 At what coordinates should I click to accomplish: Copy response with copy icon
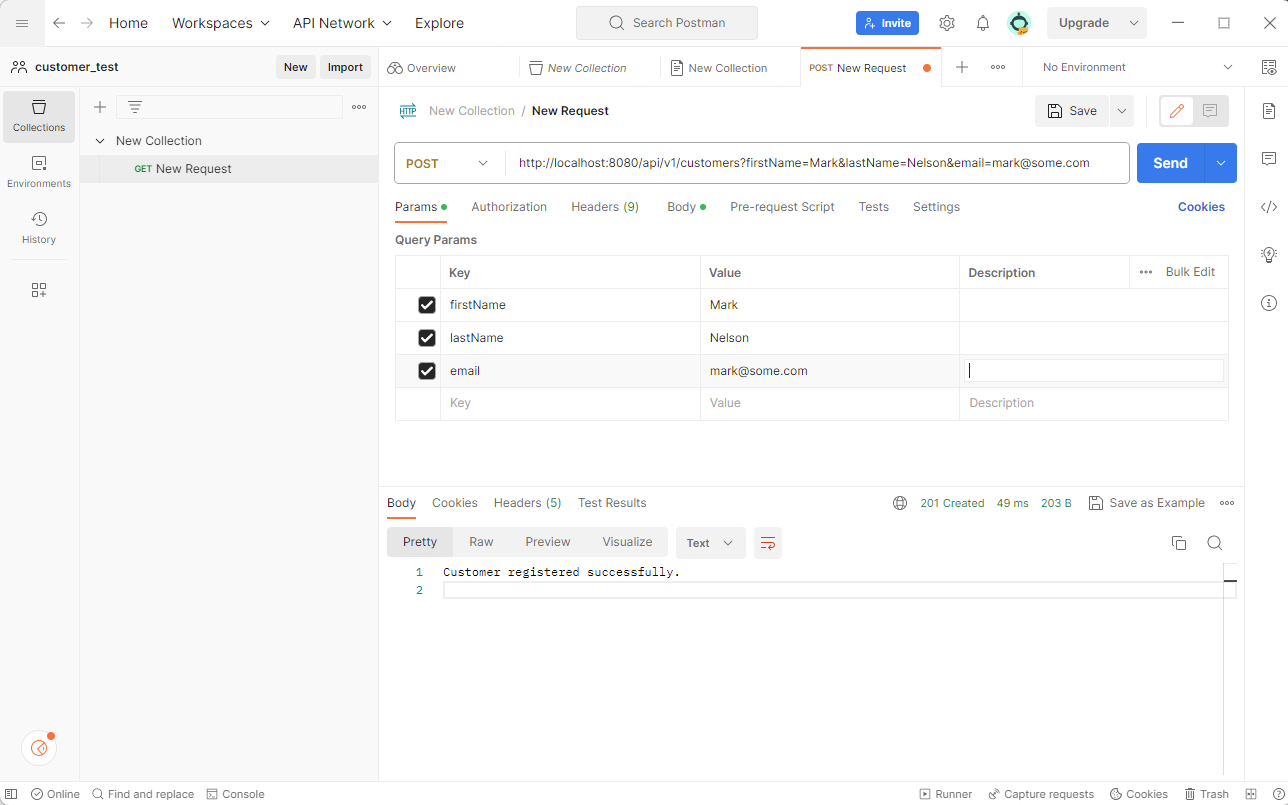coord(1179,543)
